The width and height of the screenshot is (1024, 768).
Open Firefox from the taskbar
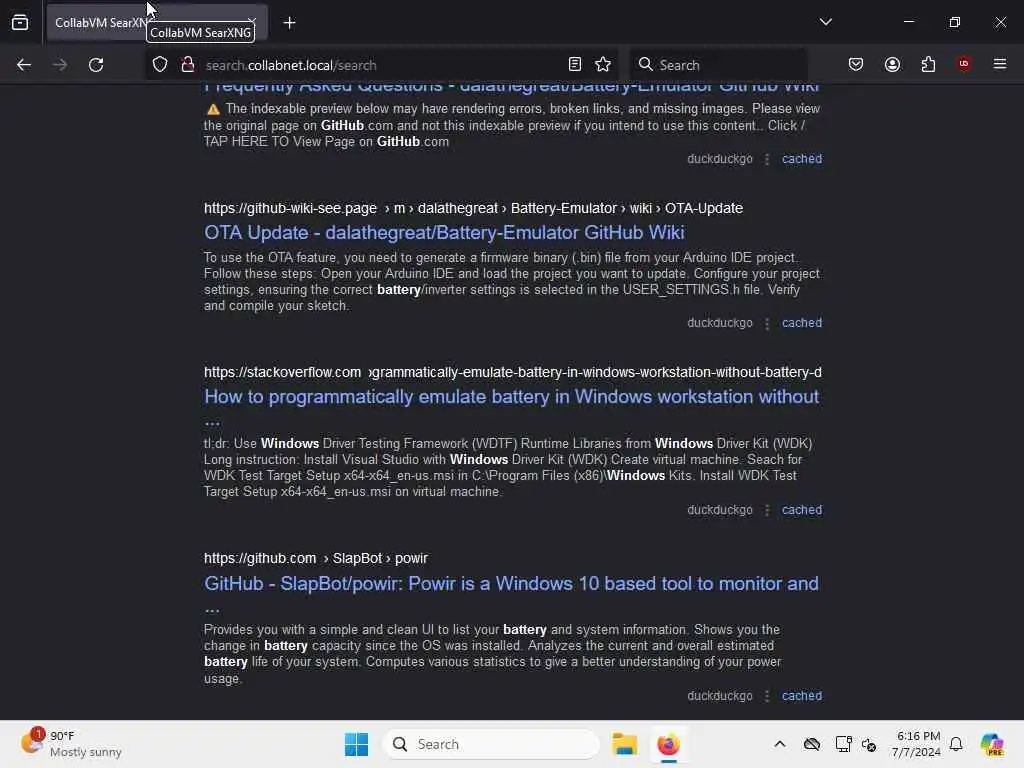[x=668, y=744]
